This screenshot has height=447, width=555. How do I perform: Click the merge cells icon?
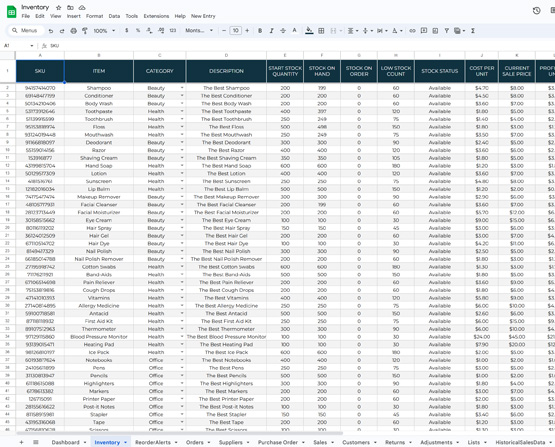coord(333,31)
